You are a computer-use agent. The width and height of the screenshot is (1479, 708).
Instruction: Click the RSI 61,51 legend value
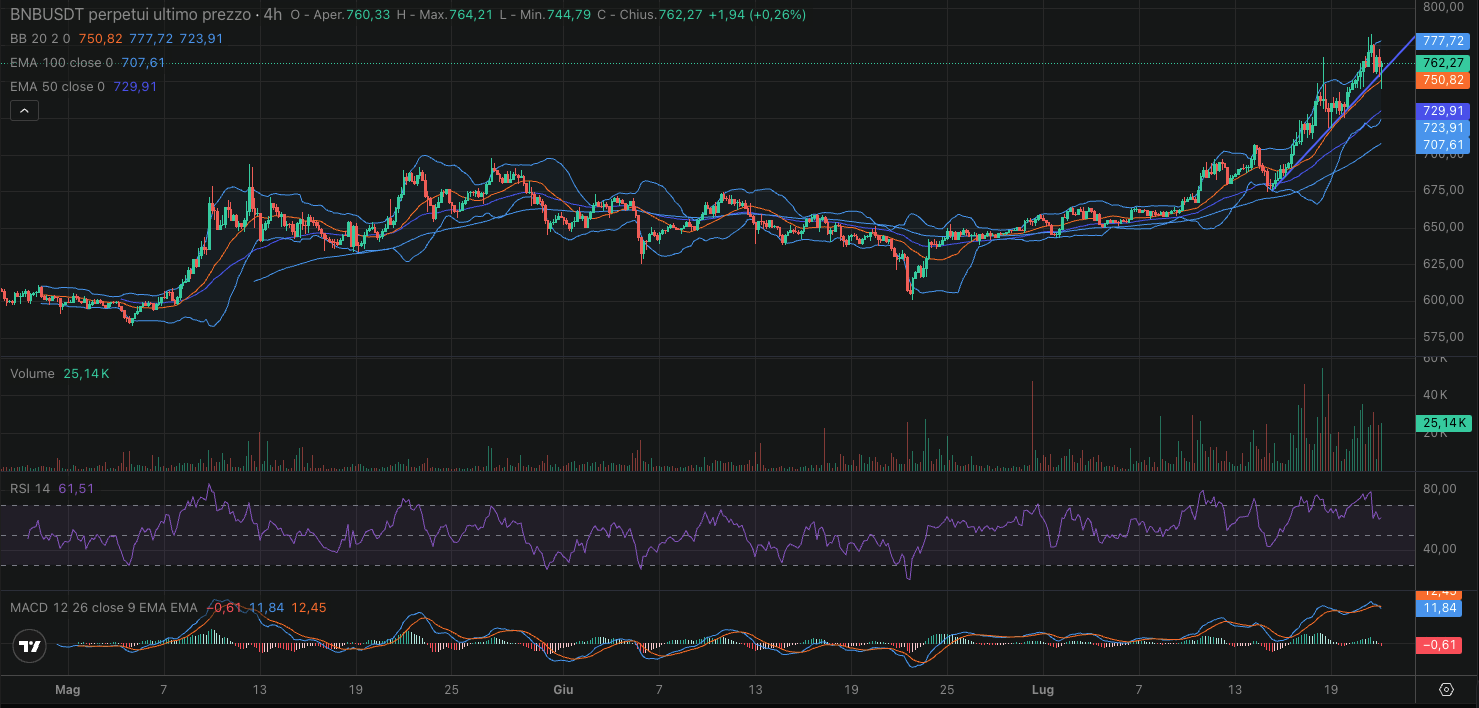point(77,488)
